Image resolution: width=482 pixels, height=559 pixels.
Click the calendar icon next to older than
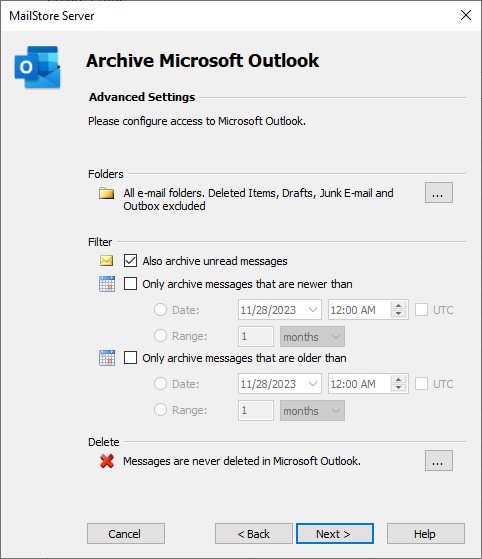pyautogui.click(x=107, y=358)
